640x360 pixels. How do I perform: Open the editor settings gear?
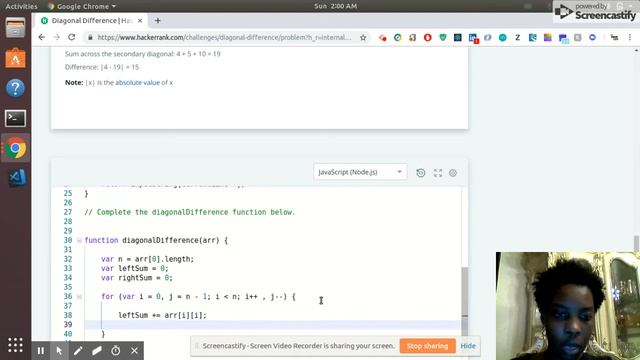coord(453,173)
